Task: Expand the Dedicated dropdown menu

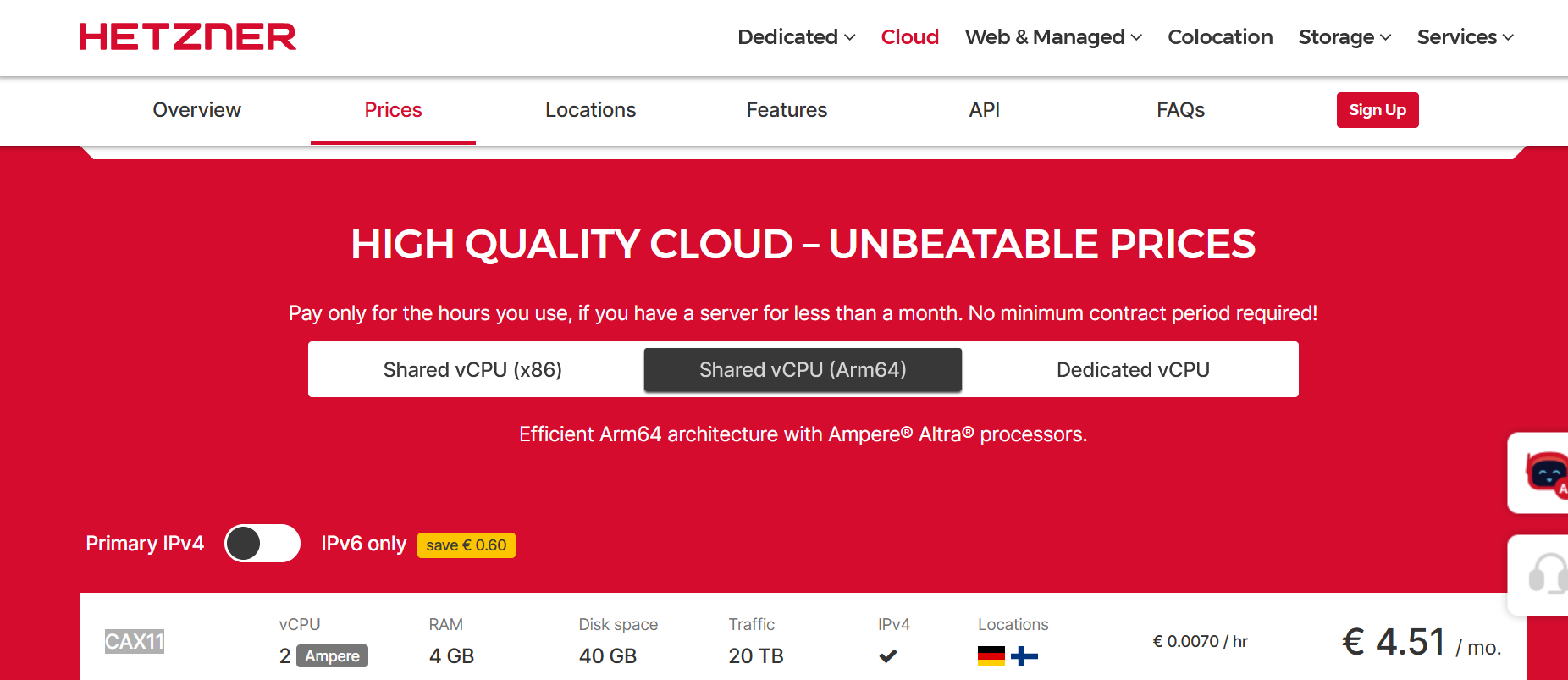Action: [796, 37]
